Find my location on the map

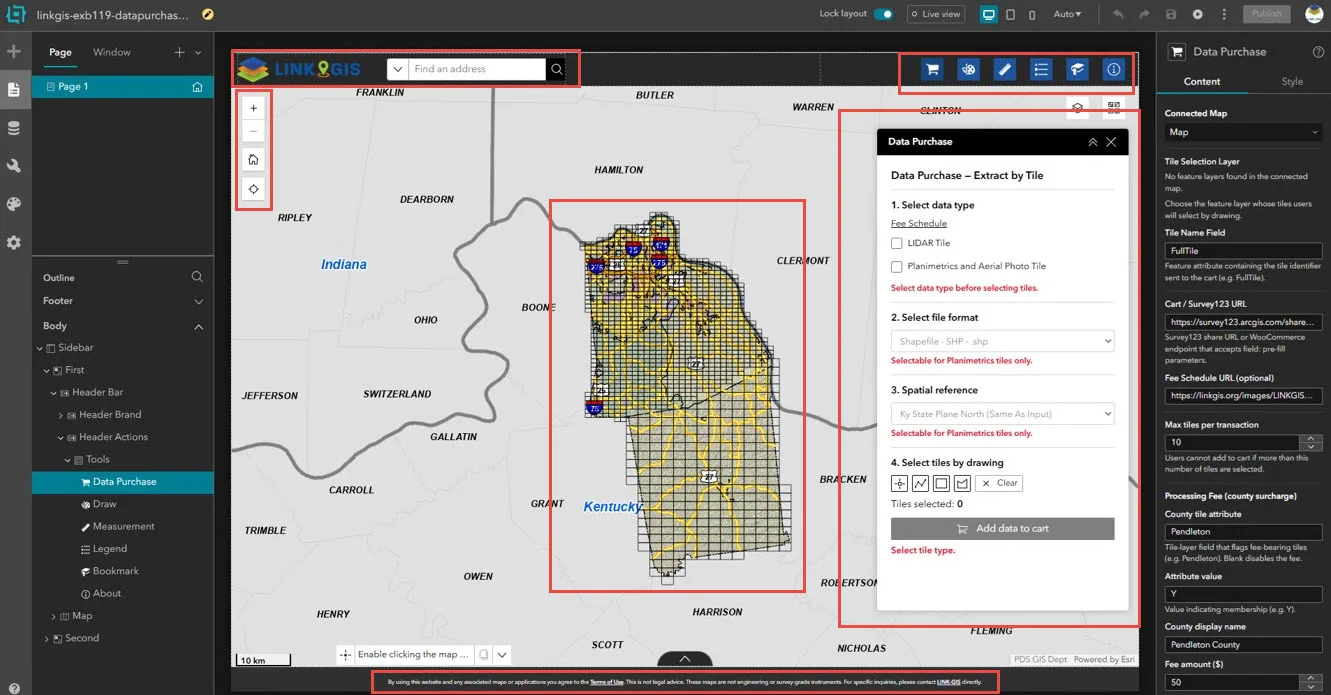point(254,189)
